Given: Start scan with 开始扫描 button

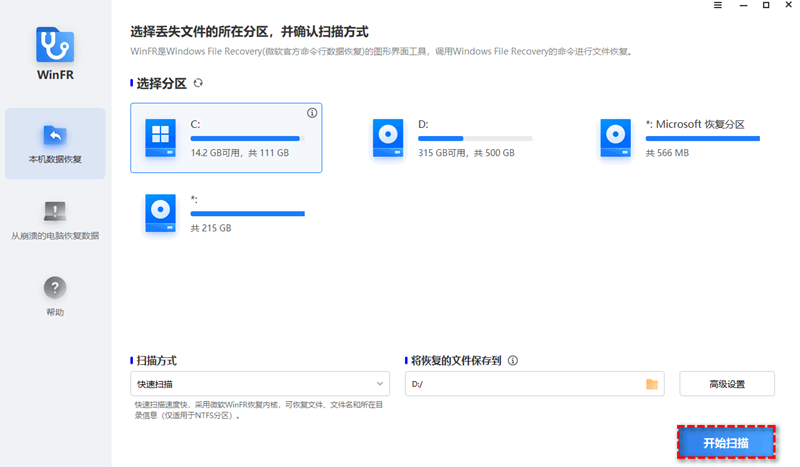Looking at the screenshot, I should (726, 442).
